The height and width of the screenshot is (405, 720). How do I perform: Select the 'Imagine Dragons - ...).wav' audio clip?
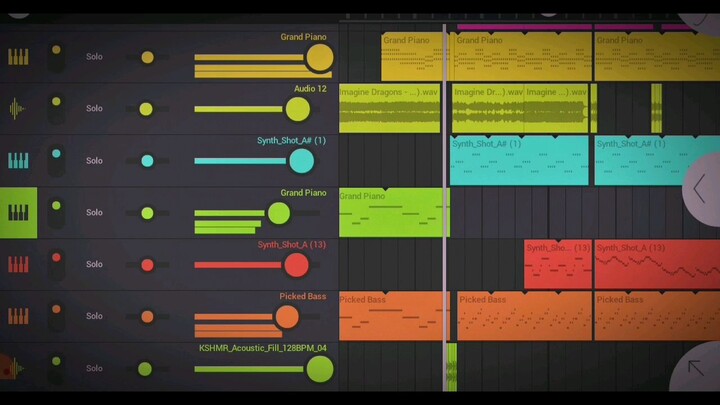pyautogui.click(x=389, y=109)
